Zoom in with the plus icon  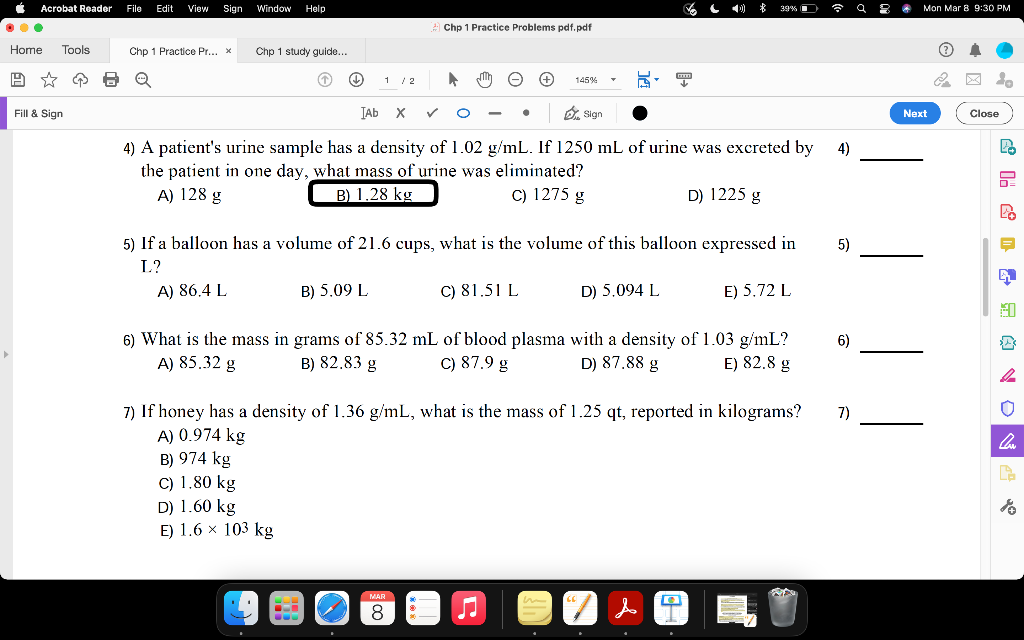pos(547,80)
